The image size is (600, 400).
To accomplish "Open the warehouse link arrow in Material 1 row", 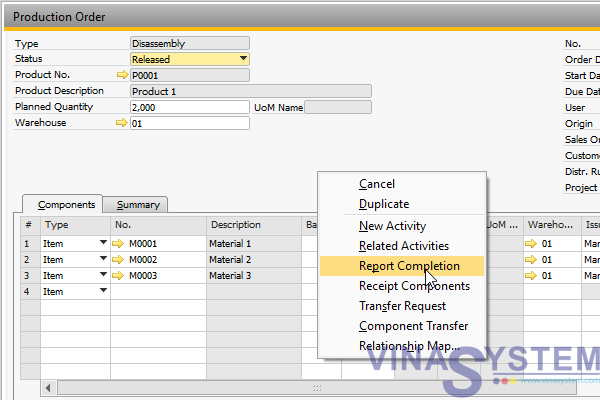I will (531, 243).
